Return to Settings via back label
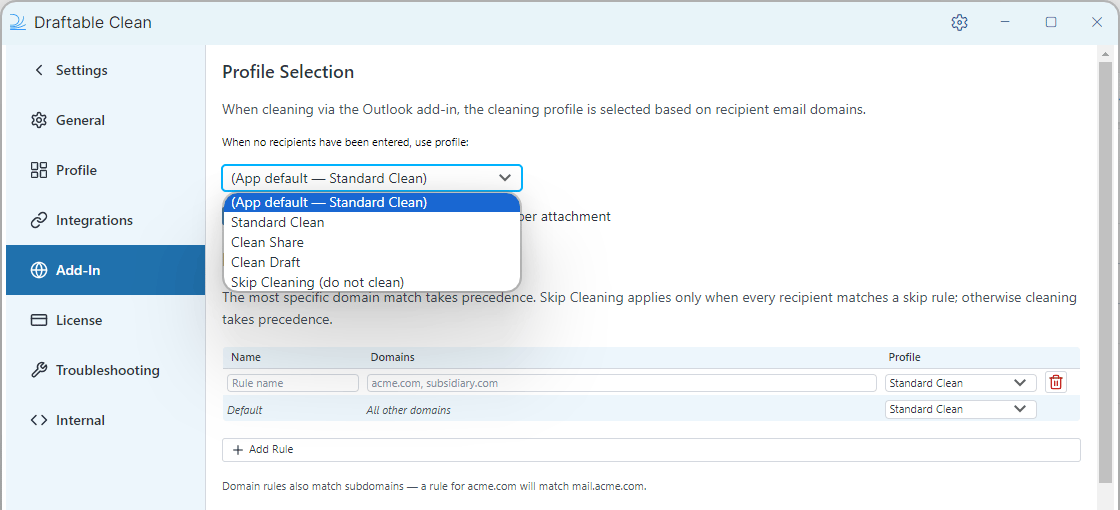This screenshot has width=1120, height=510. tap(81, 70)
